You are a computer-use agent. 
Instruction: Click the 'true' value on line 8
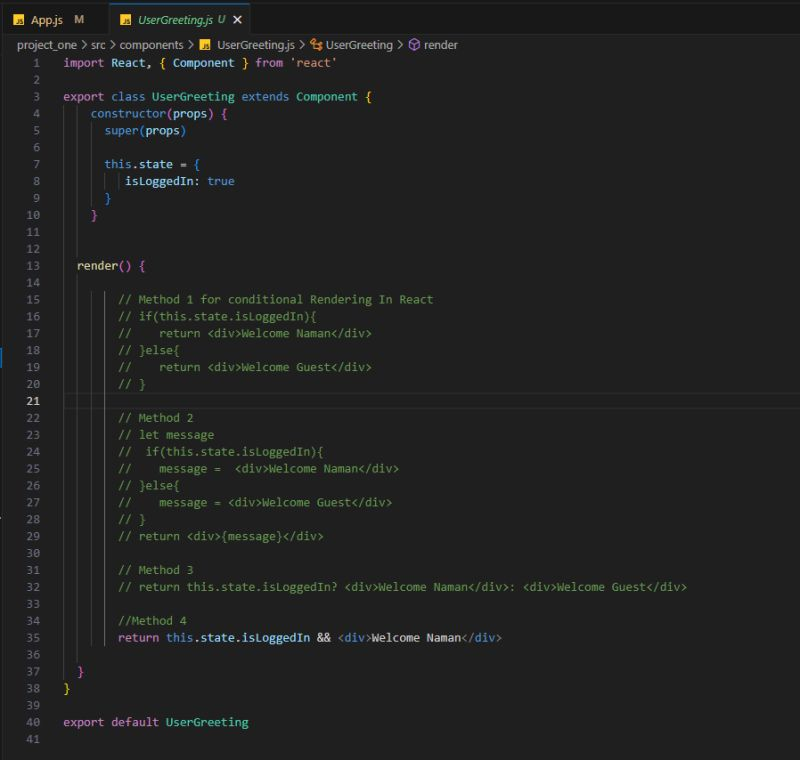pyautogui.click(x=221, y=182)
